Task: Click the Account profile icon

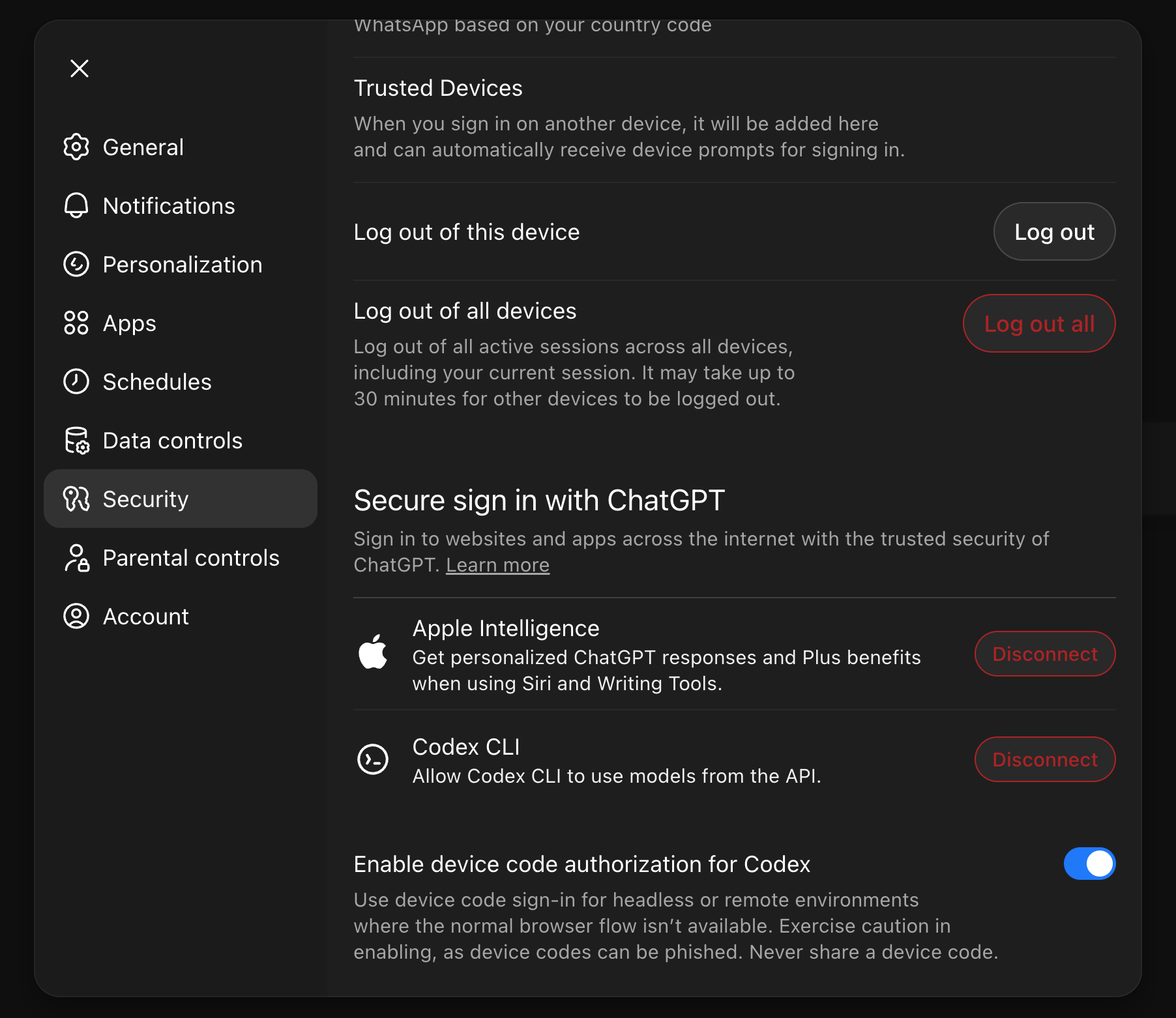Action: click(x=76, y=616)
